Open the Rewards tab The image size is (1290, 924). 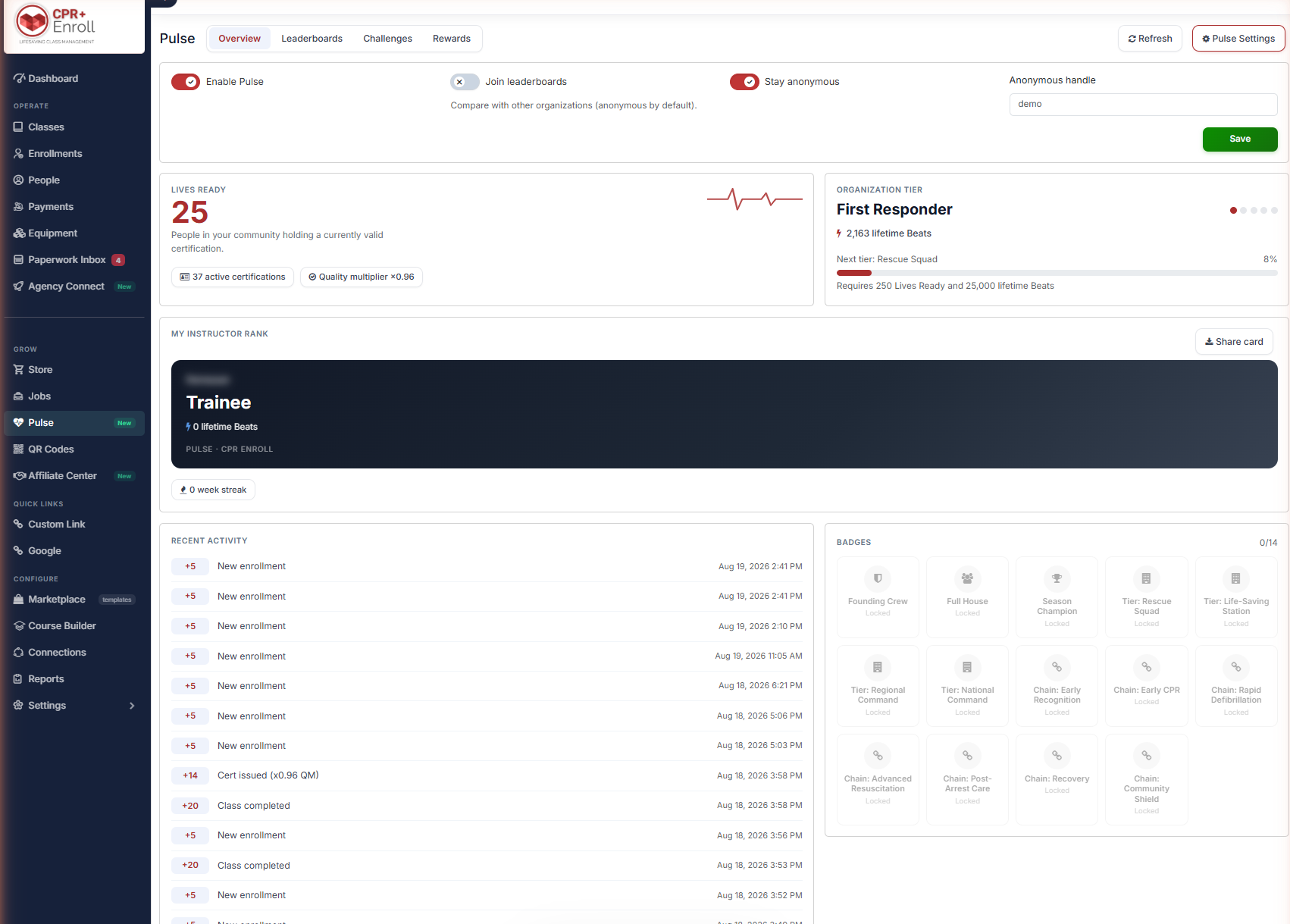click(452, 39)
